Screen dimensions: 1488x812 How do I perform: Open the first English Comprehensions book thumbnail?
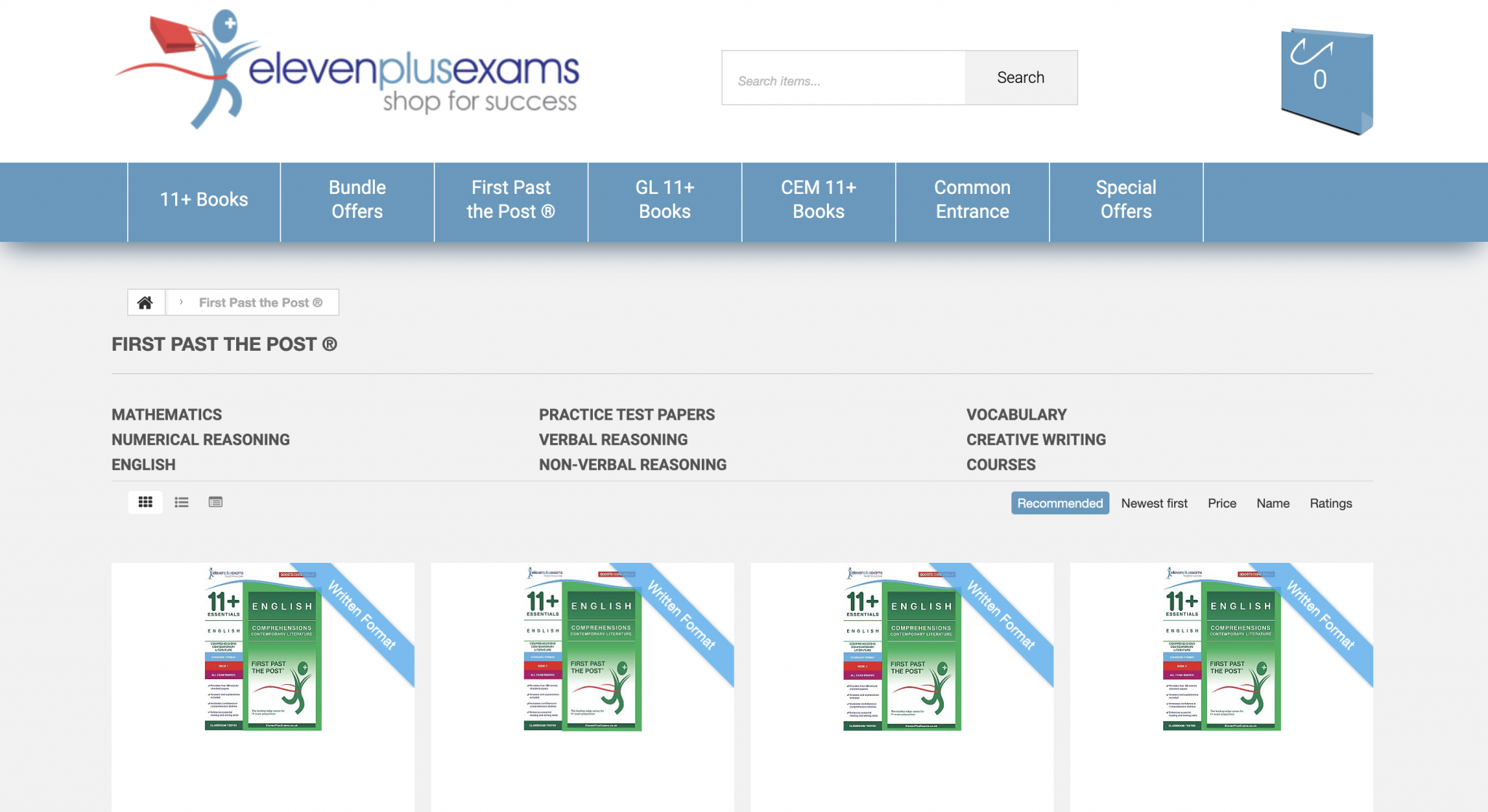click(x=263, y=648)
